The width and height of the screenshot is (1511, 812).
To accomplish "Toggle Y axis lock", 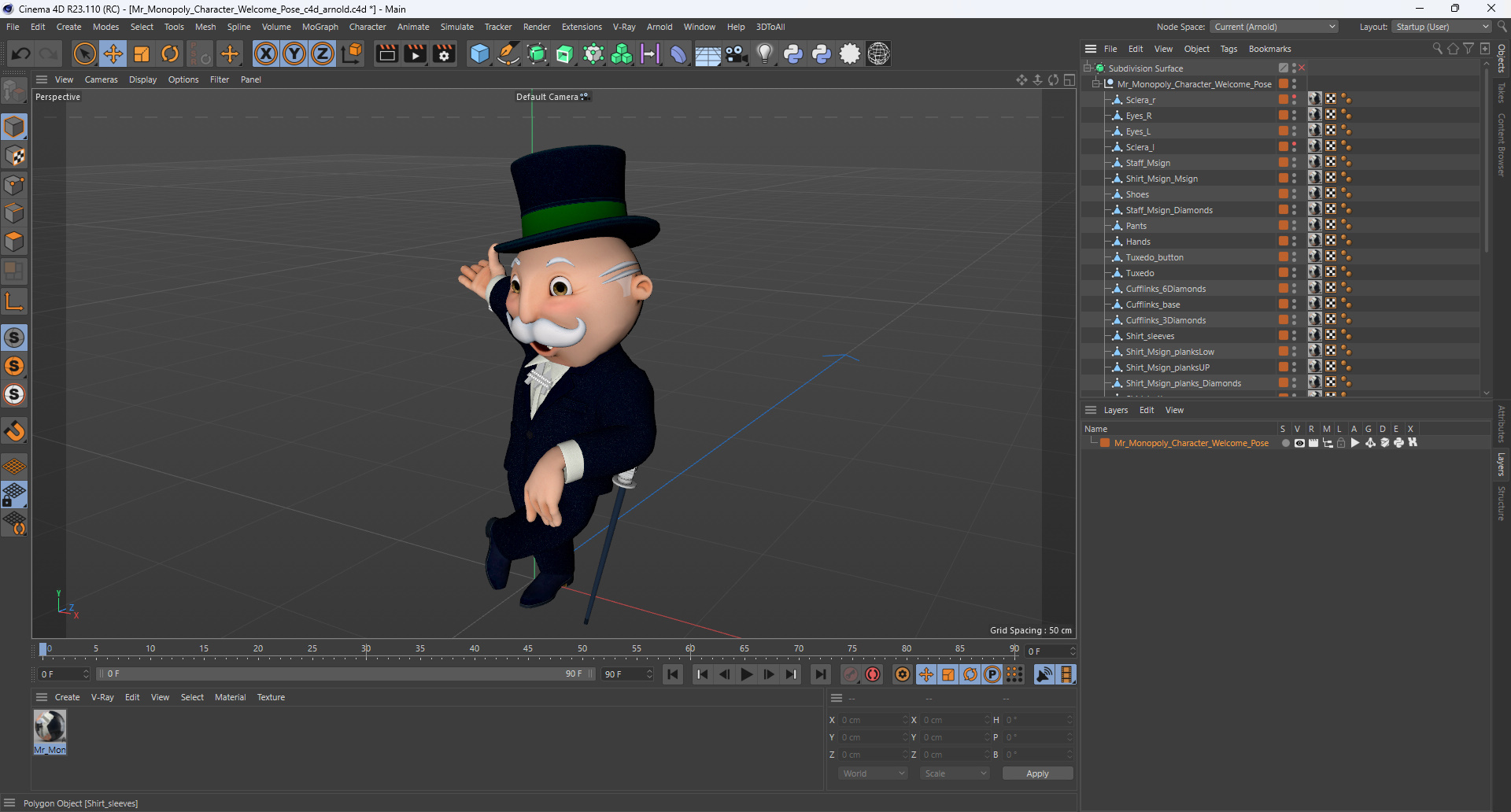I will 294,54.
